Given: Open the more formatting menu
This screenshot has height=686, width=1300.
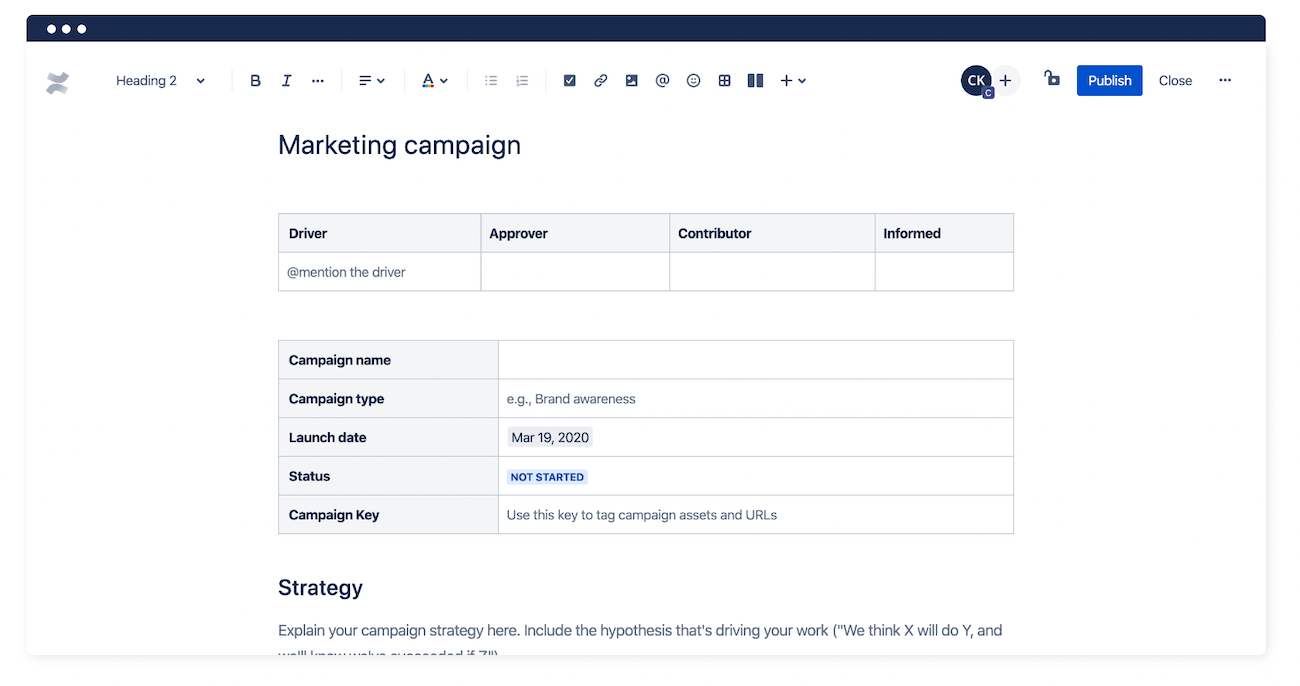Looking at the screenshot, I should [x=318, y=80].
